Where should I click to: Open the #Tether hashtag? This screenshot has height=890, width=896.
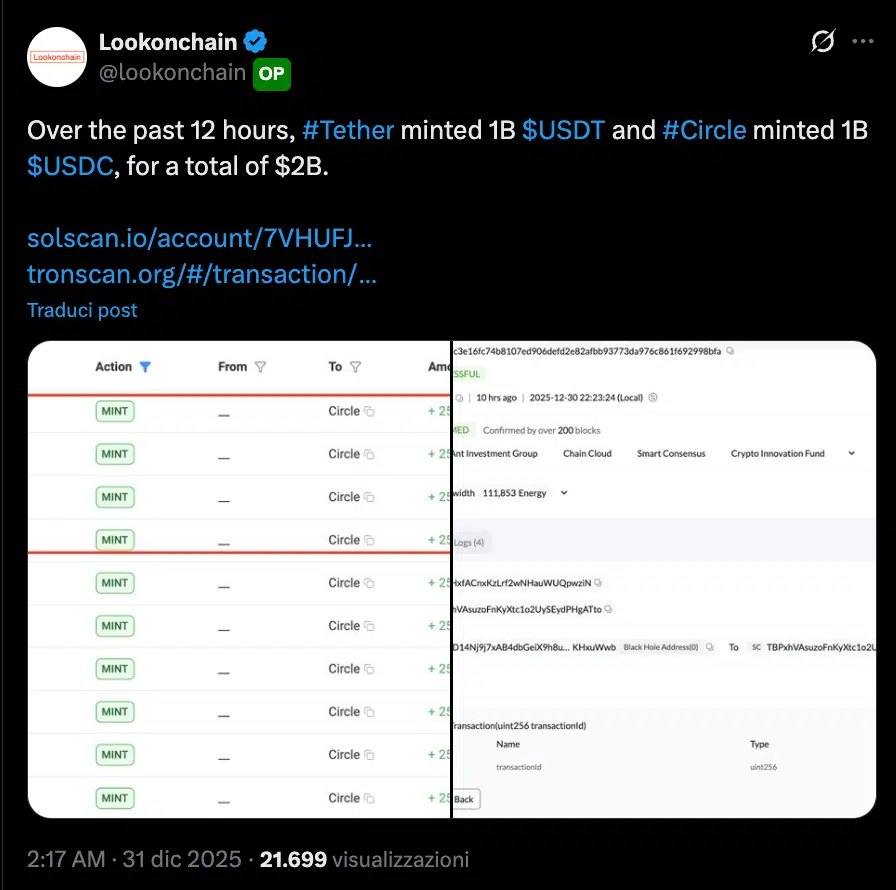[x=348, y=131]
